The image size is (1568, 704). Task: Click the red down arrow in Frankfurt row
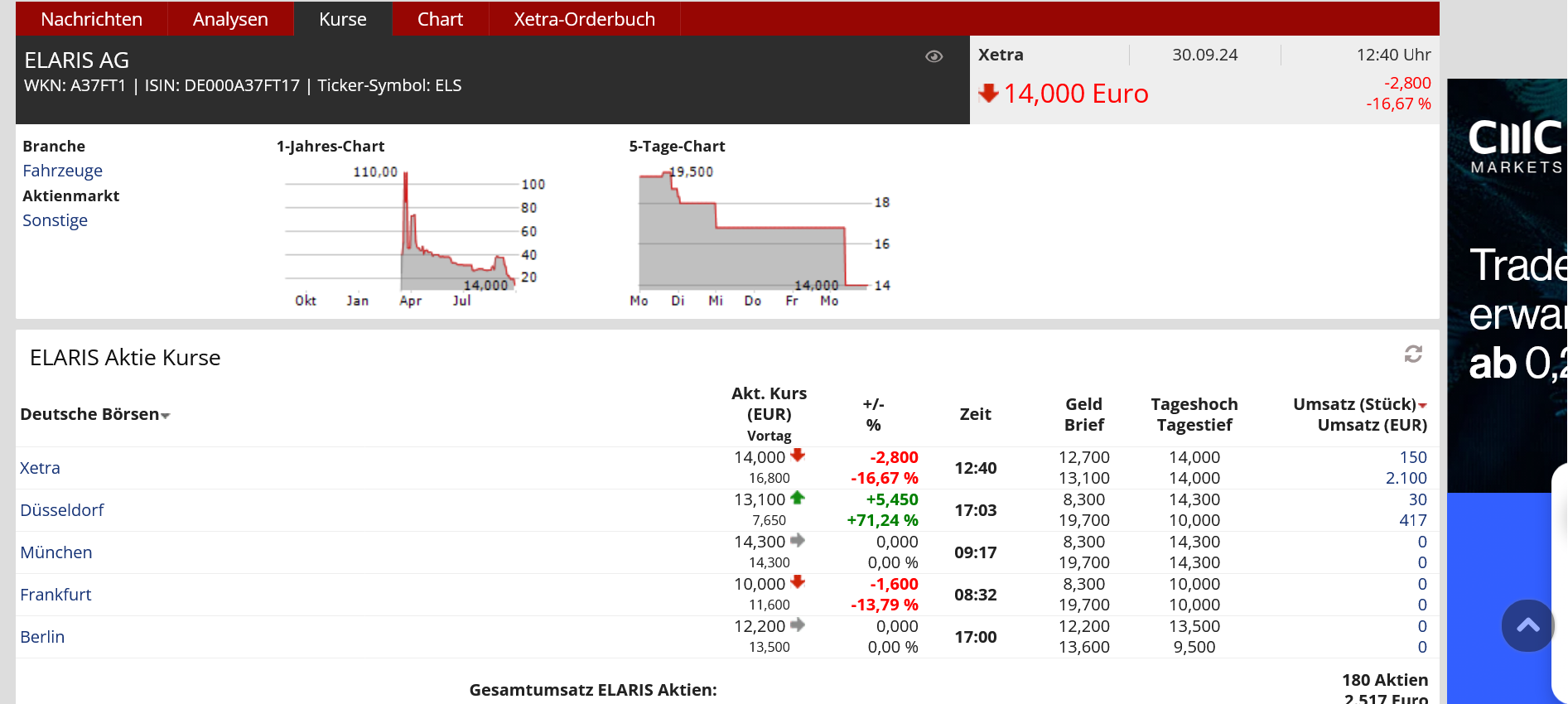click(798, 582)
